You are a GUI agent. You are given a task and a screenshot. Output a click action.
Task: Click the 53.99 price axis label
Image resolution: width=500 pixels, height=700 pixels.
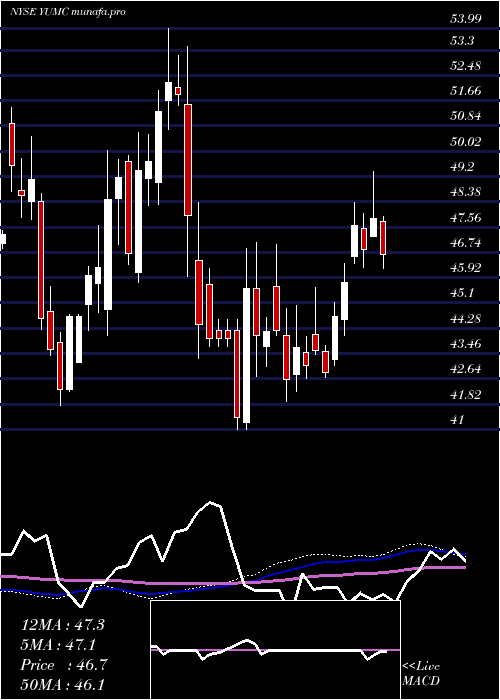pos(467,19)
